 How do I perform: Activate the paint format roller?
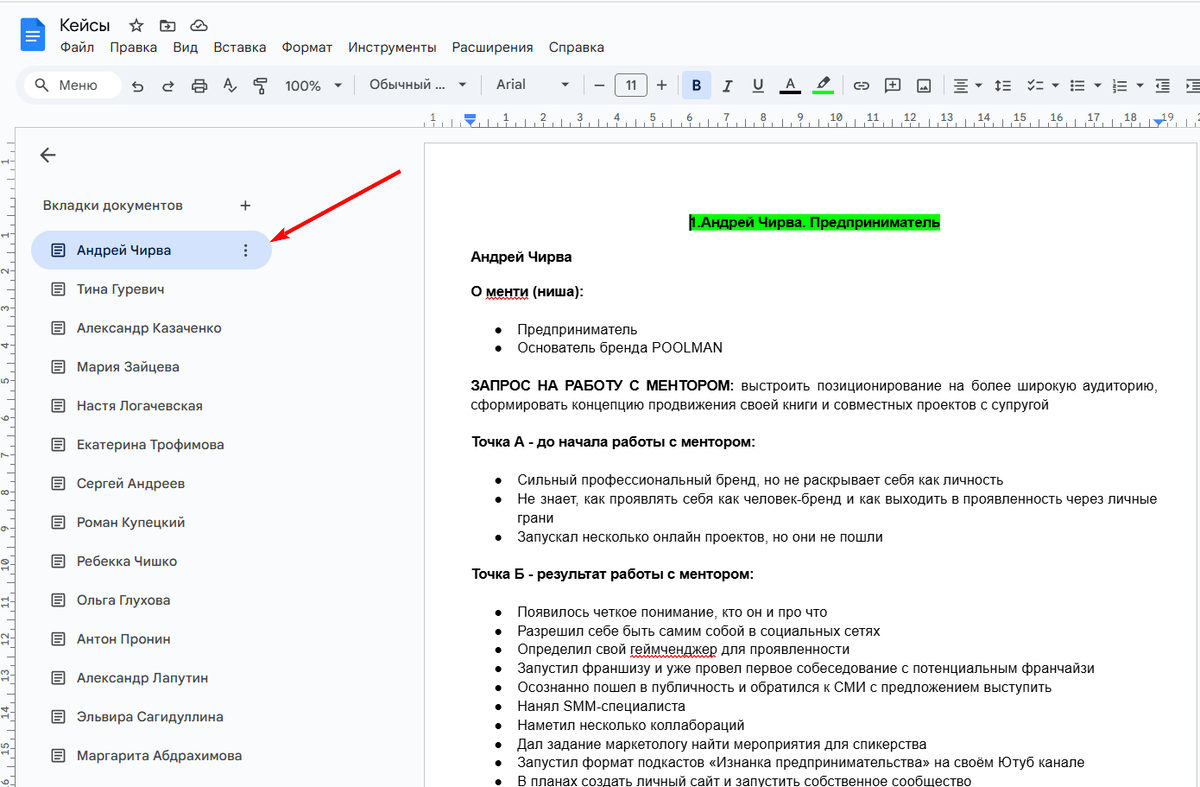coord(260,86)
